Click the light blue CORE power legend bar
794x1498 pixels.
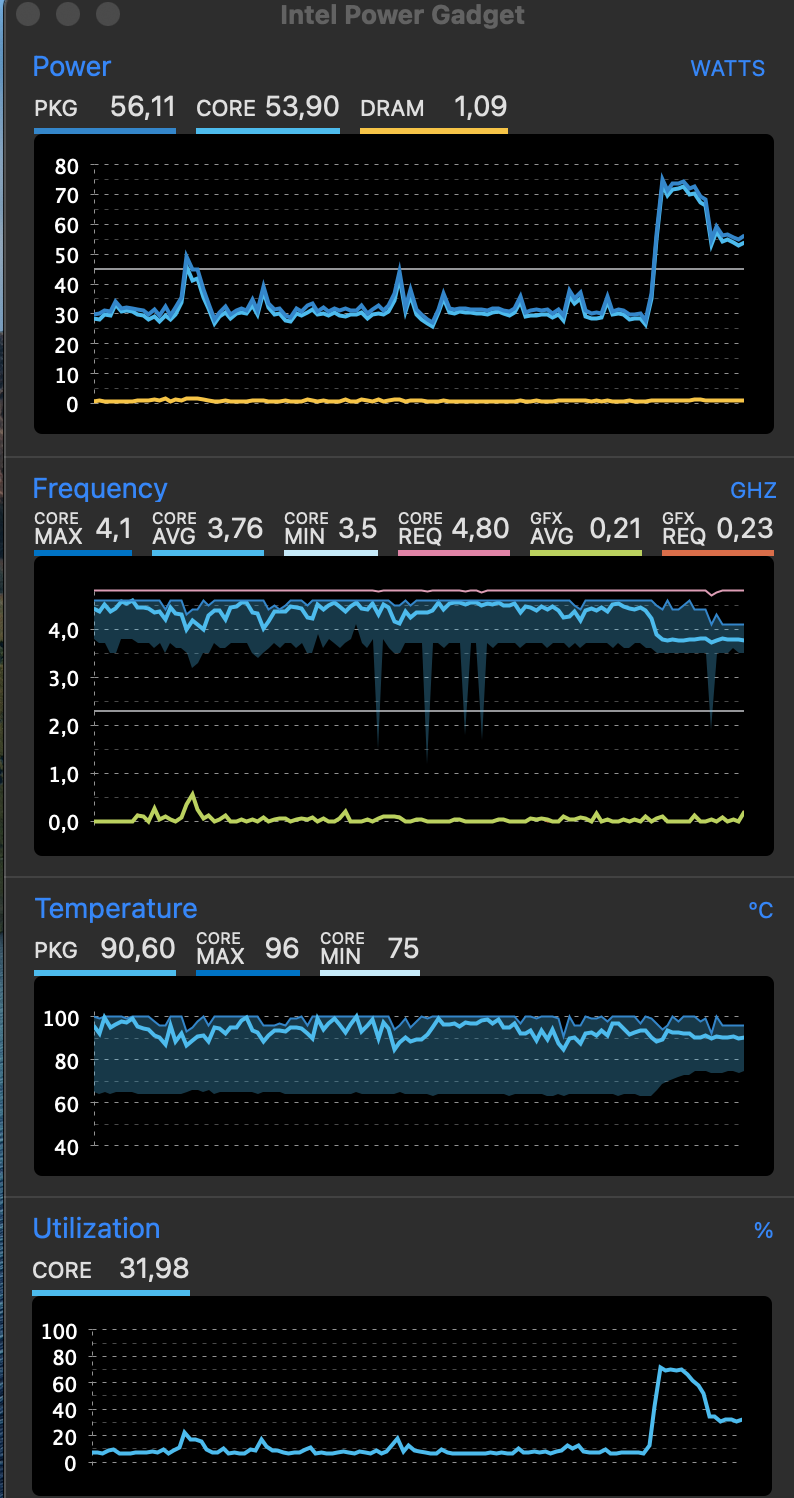pyautogui.click(x=268, y=130)
